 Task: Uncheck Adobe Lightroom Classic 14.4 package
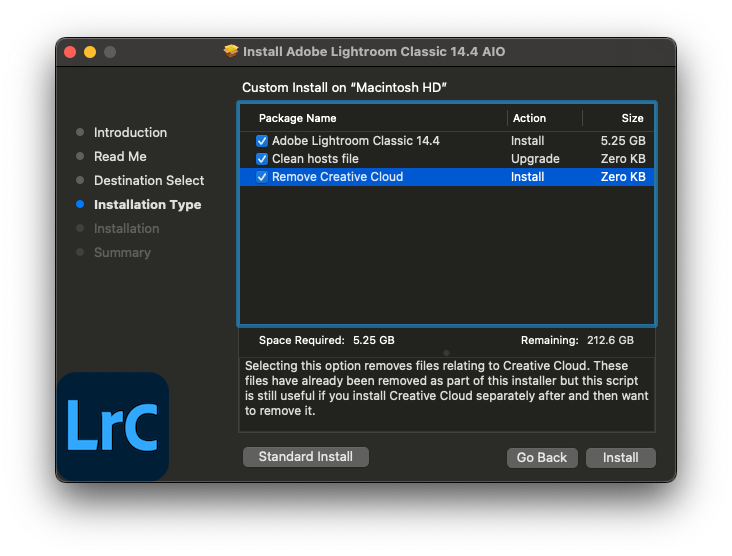pos(262,141)
